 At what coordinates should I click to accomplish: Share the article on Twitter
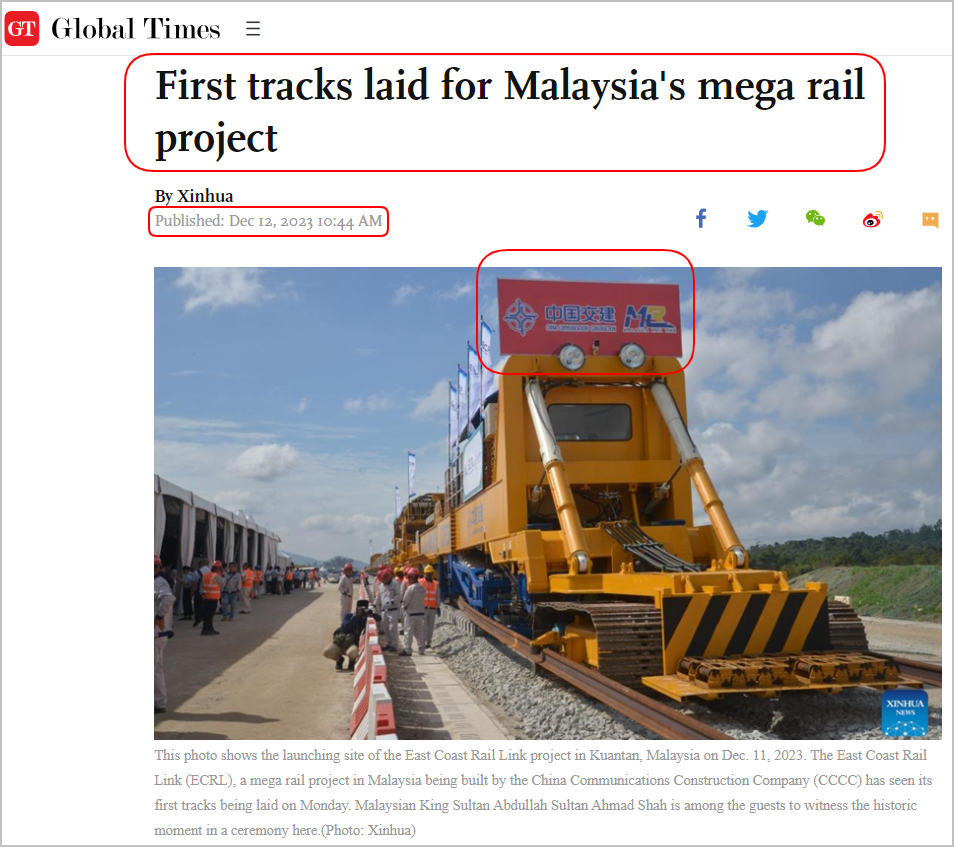pos(757,218)
